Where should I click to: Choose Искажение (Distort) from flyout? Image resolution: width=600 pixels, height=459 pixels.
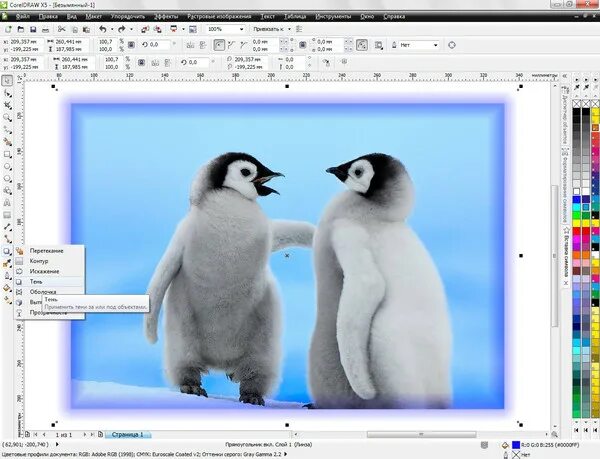click(49, 272)
